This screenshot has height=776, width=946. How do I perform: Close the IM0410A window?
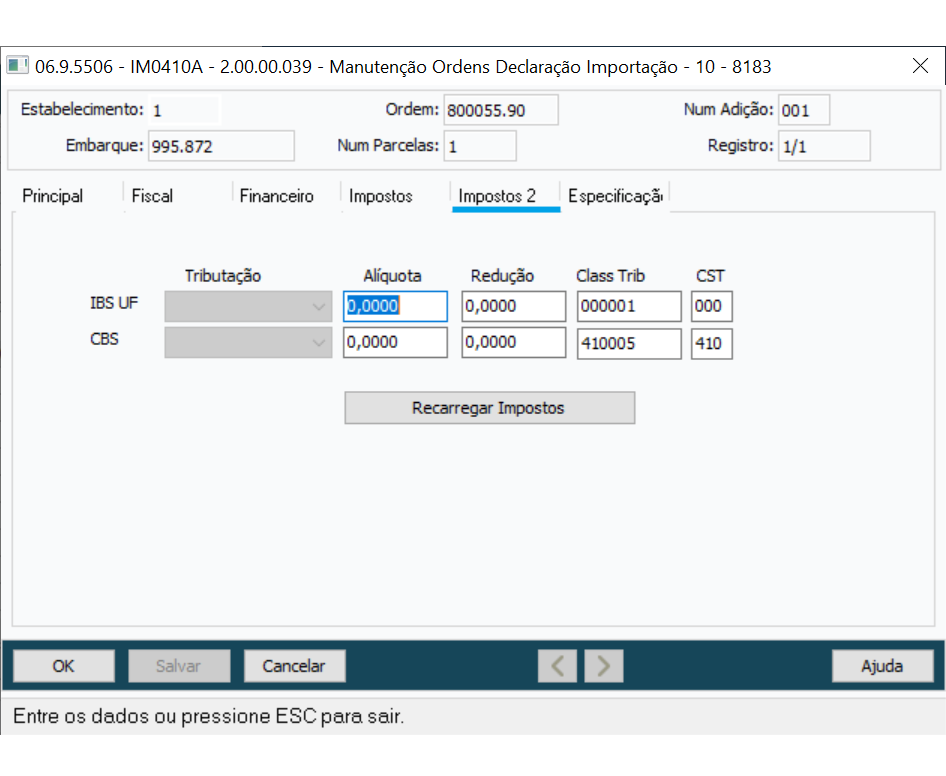[x=920, y=66]
